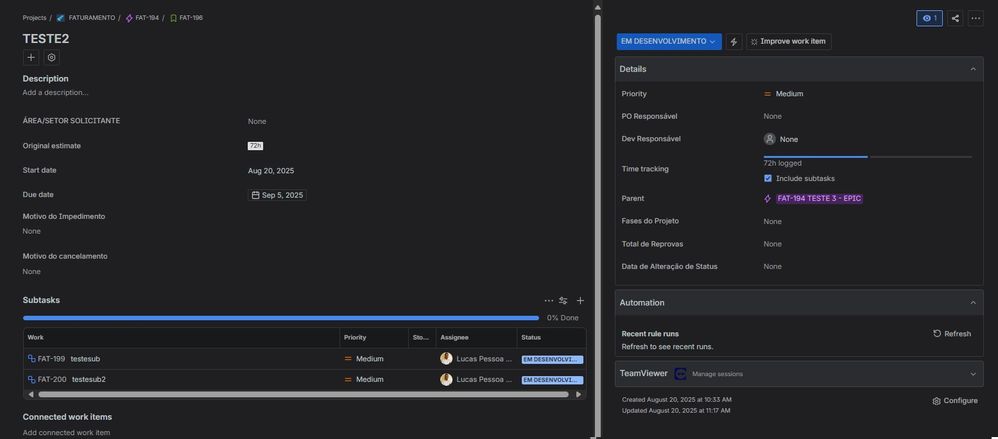Screen dimensions: 998x439
Task: Click the subtasks table left scroll arrow
Action: pyautogui.click(x=31, y=394)
